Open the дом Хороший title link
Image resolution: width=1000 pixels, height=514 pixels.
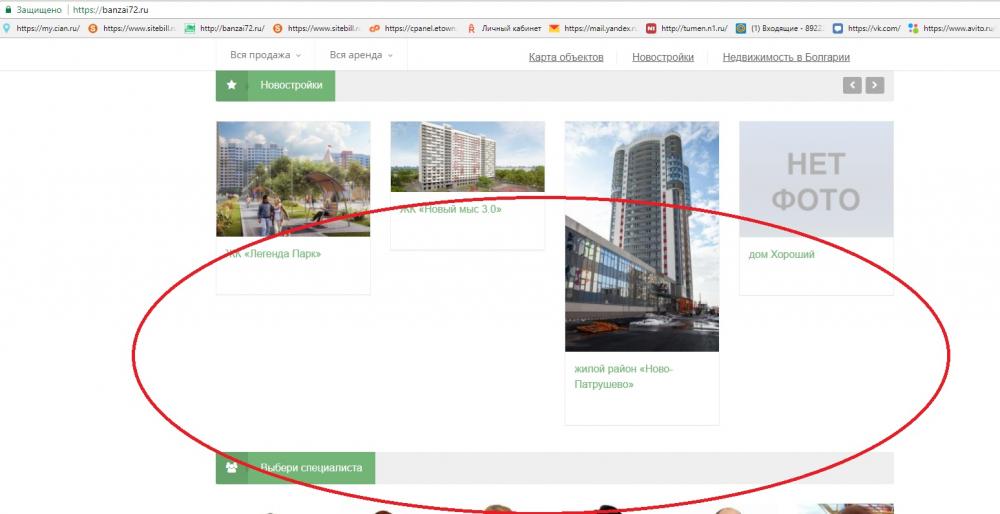pos(781,254)
